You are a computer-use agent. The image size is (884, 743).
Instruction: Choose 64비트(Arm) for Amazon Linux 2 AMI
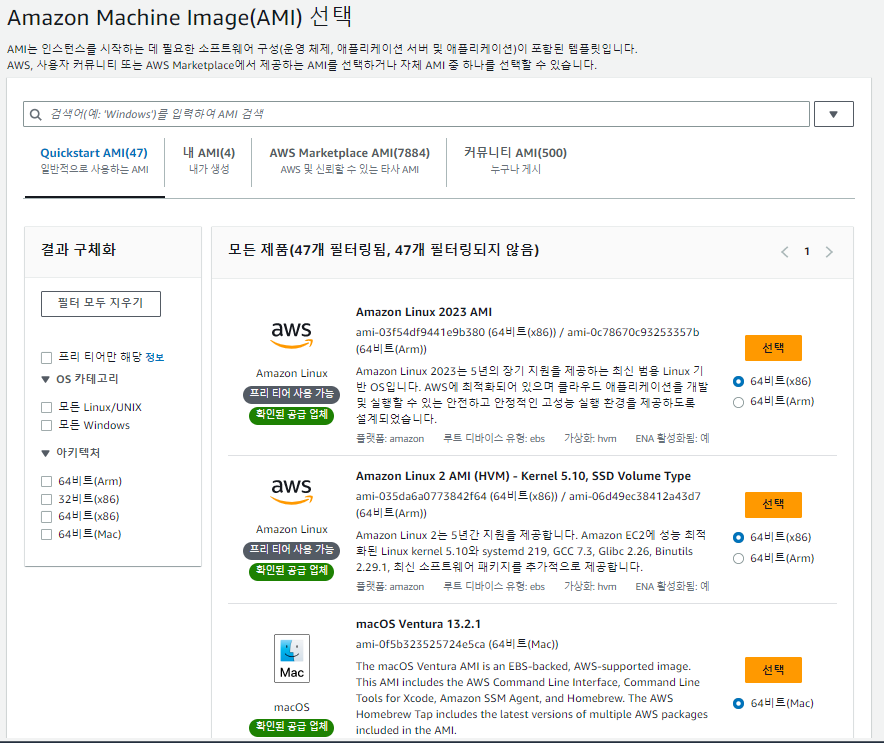[x=738, y=558]
